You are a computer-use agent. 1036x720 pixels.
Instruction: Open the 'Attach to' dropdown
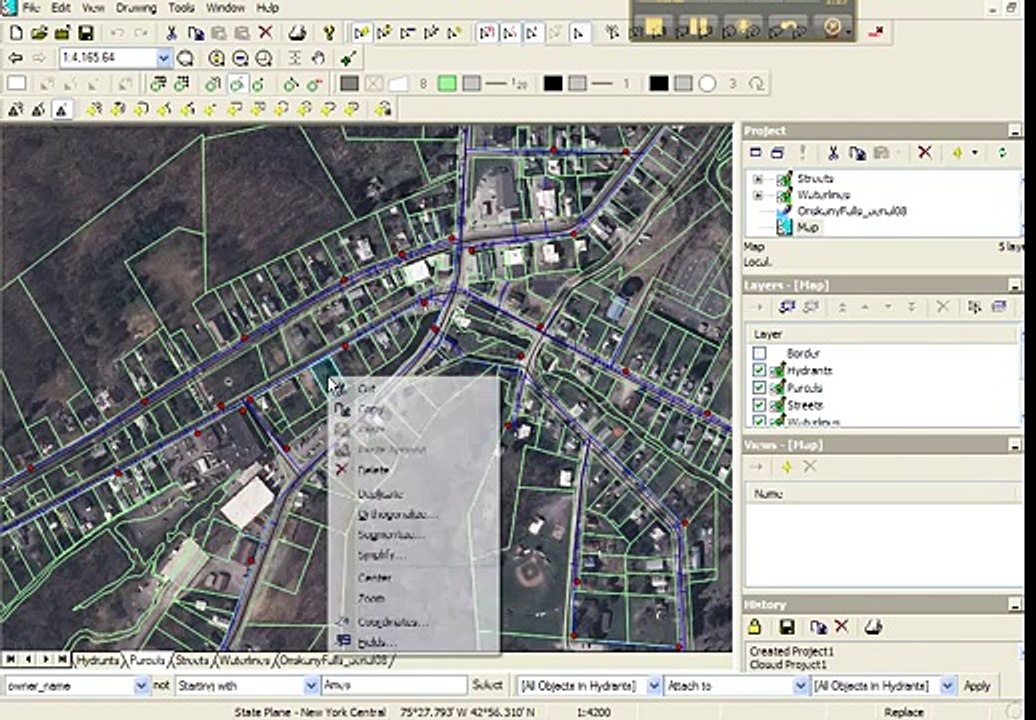pyautogui.click(x=800, y=686)
